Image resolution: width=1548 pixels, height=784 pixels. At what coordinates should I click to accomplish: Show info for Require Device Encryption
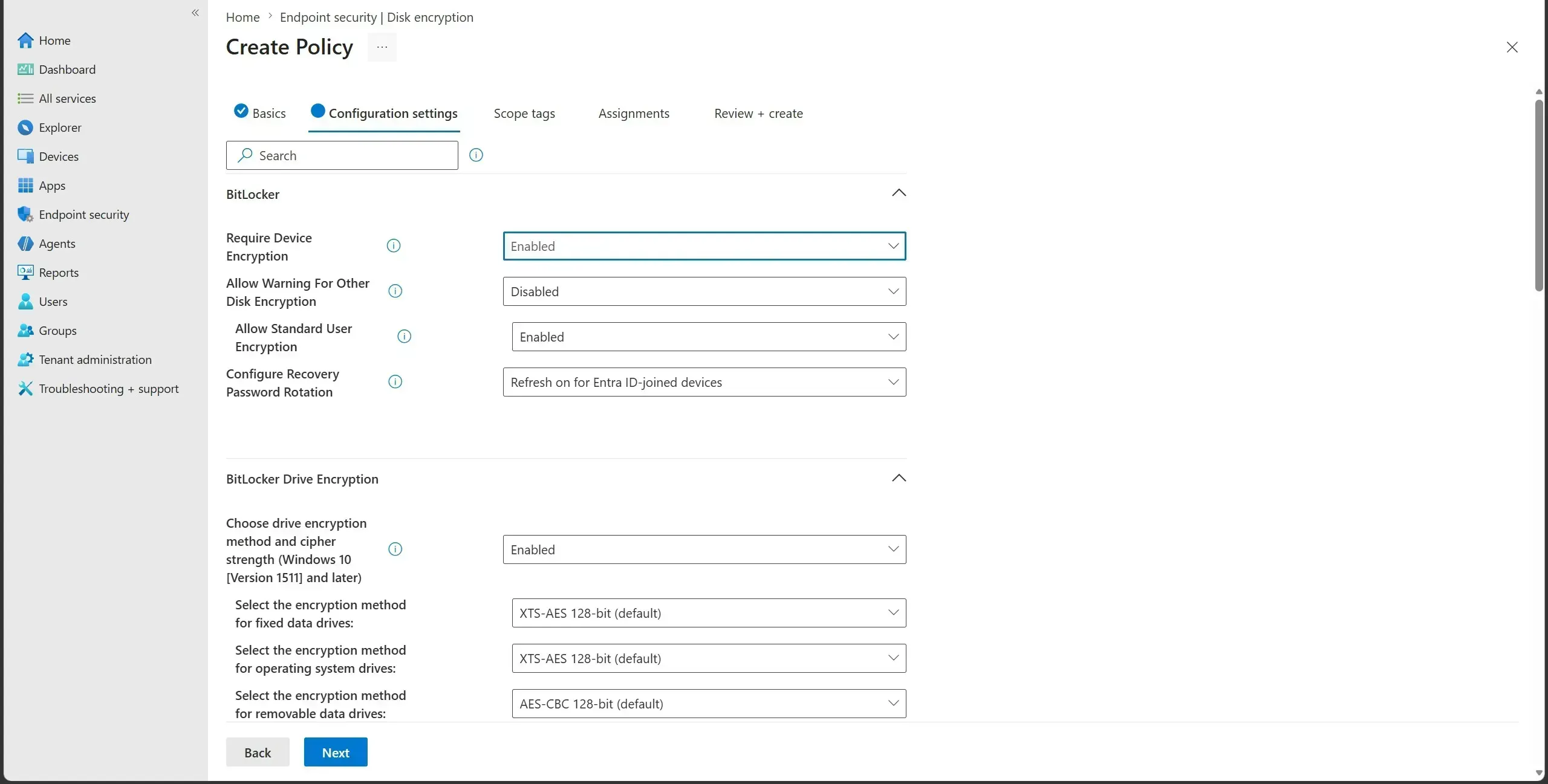(x=394, y=246)
